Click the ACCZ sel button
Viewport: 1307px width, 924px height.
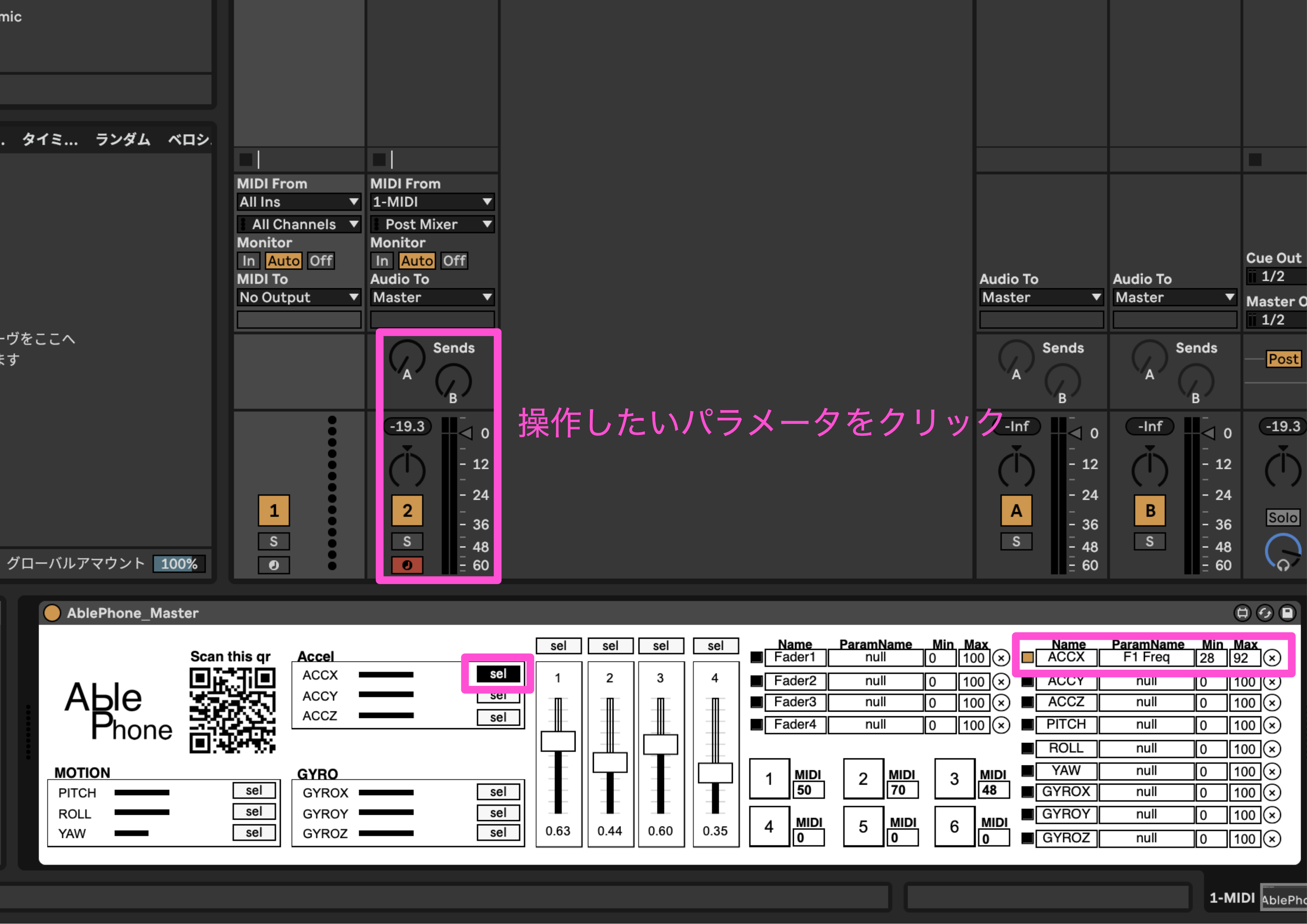tap(498, 717)
